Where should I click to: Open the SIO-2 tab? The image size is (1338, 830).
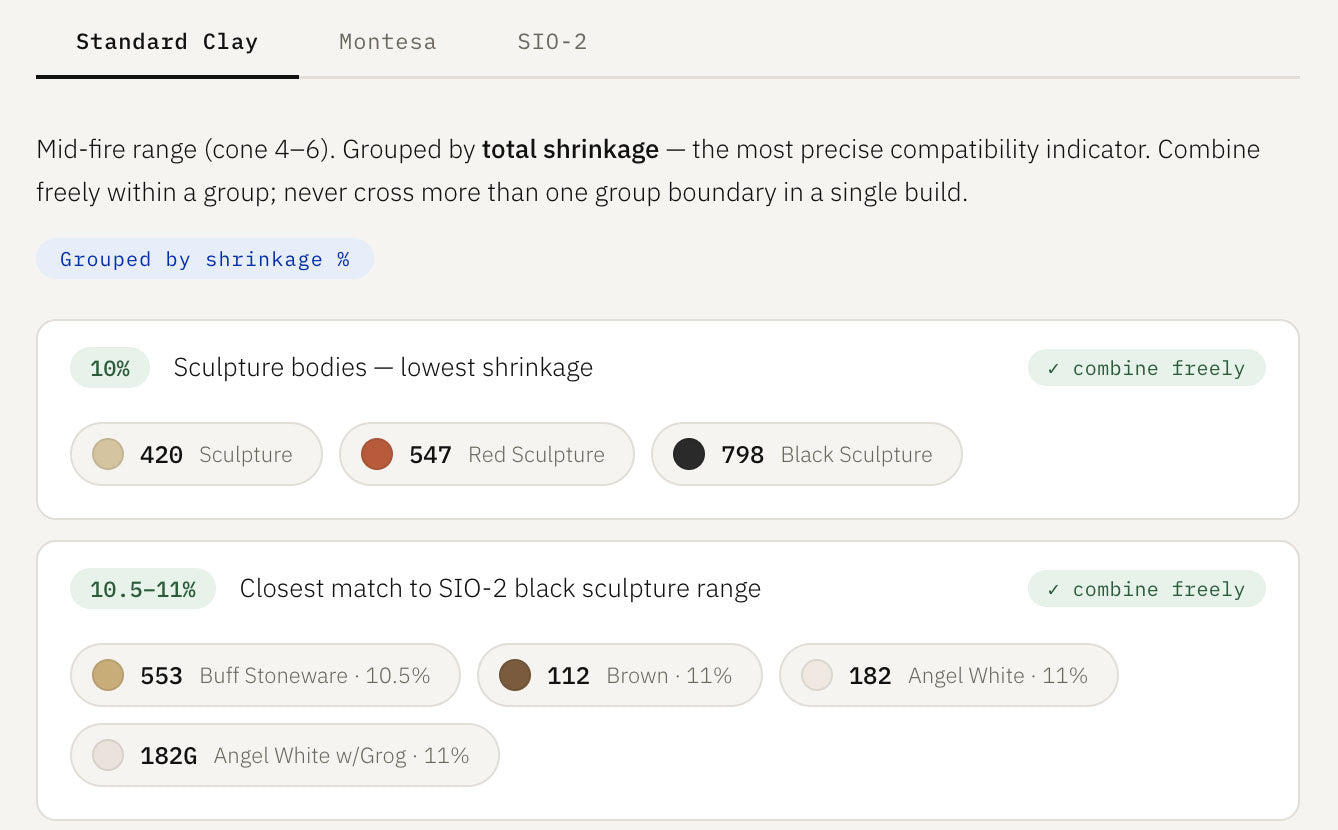point(553,41)
